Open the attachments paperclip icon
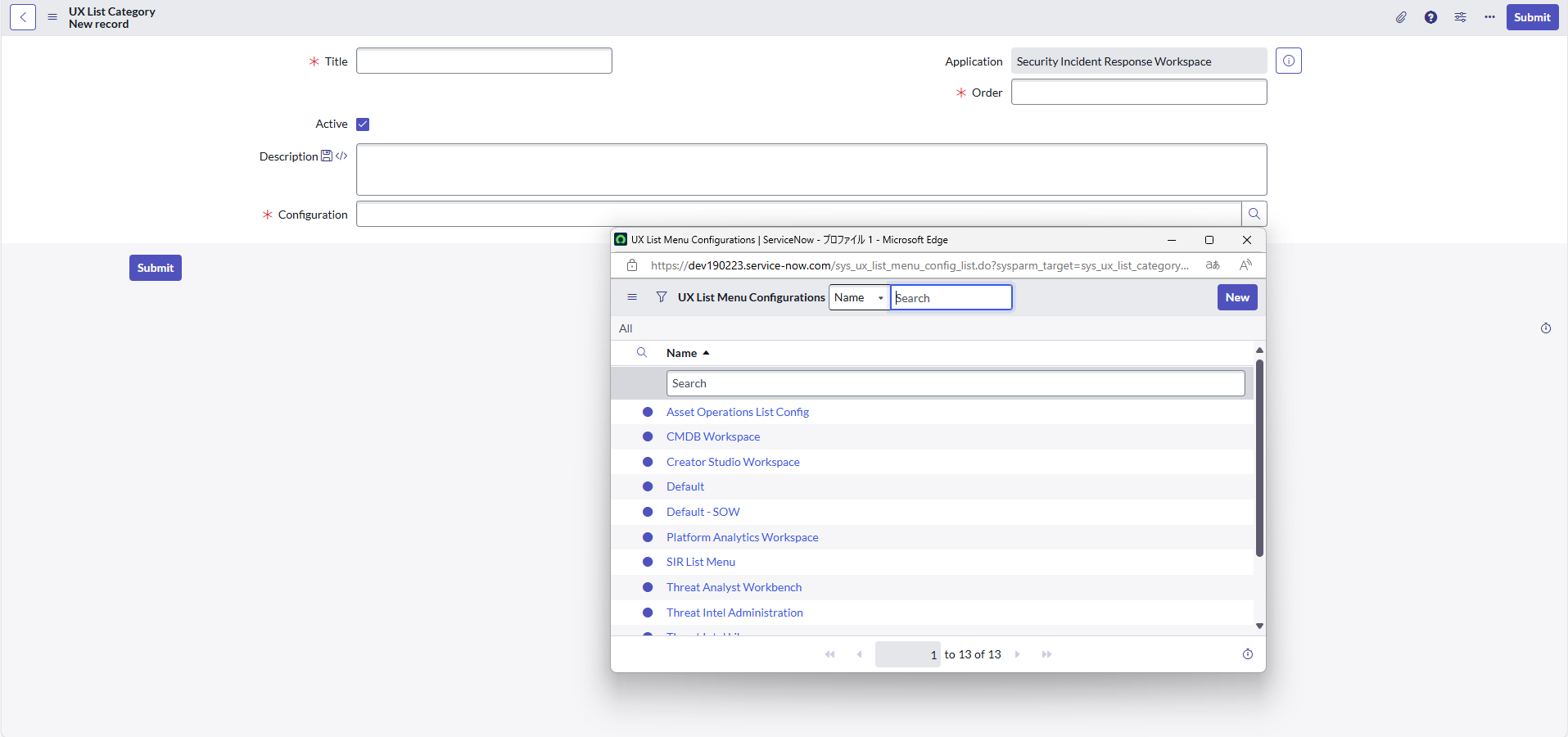The width and height of the screenshot is (1568, 737). click(1401, 17)
